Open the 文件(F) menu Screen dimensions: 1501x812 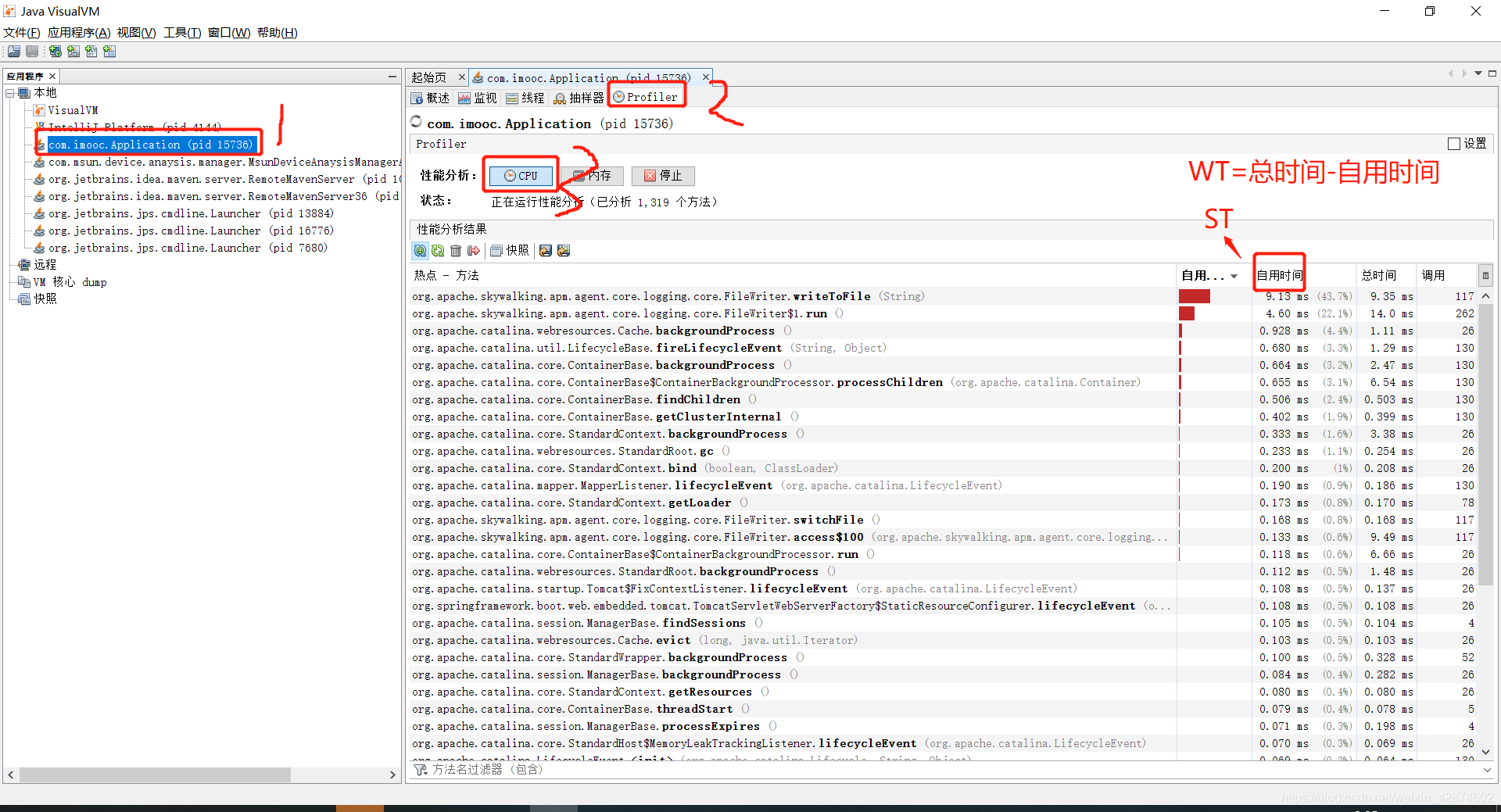point(22,33)
